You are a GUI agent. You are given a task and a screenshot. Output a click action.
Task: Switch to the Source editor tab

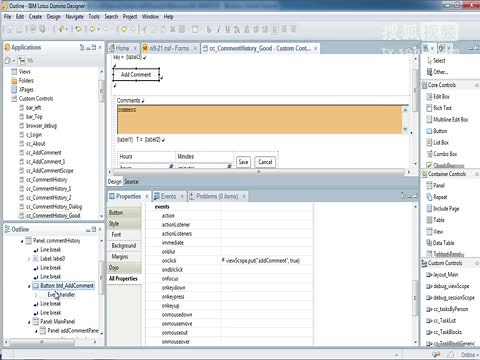pos(131,182)
